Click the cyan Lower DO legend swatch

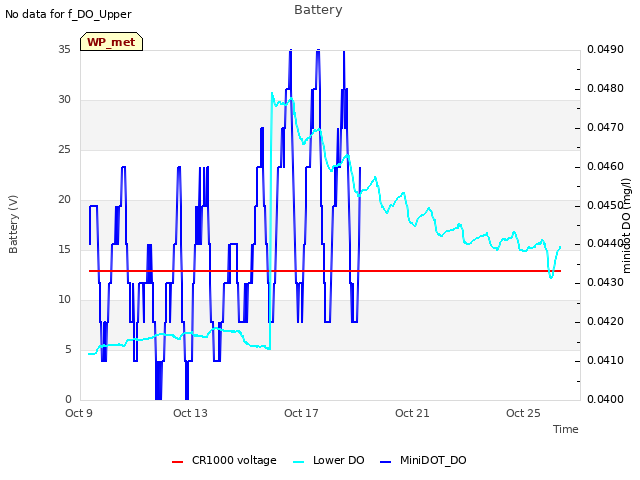coord(299,462)
